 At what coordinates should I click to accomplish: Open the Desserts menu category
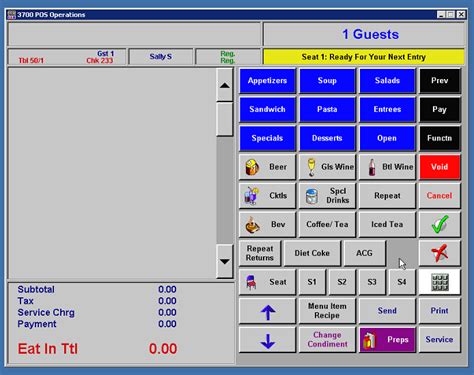click(327, 138)
